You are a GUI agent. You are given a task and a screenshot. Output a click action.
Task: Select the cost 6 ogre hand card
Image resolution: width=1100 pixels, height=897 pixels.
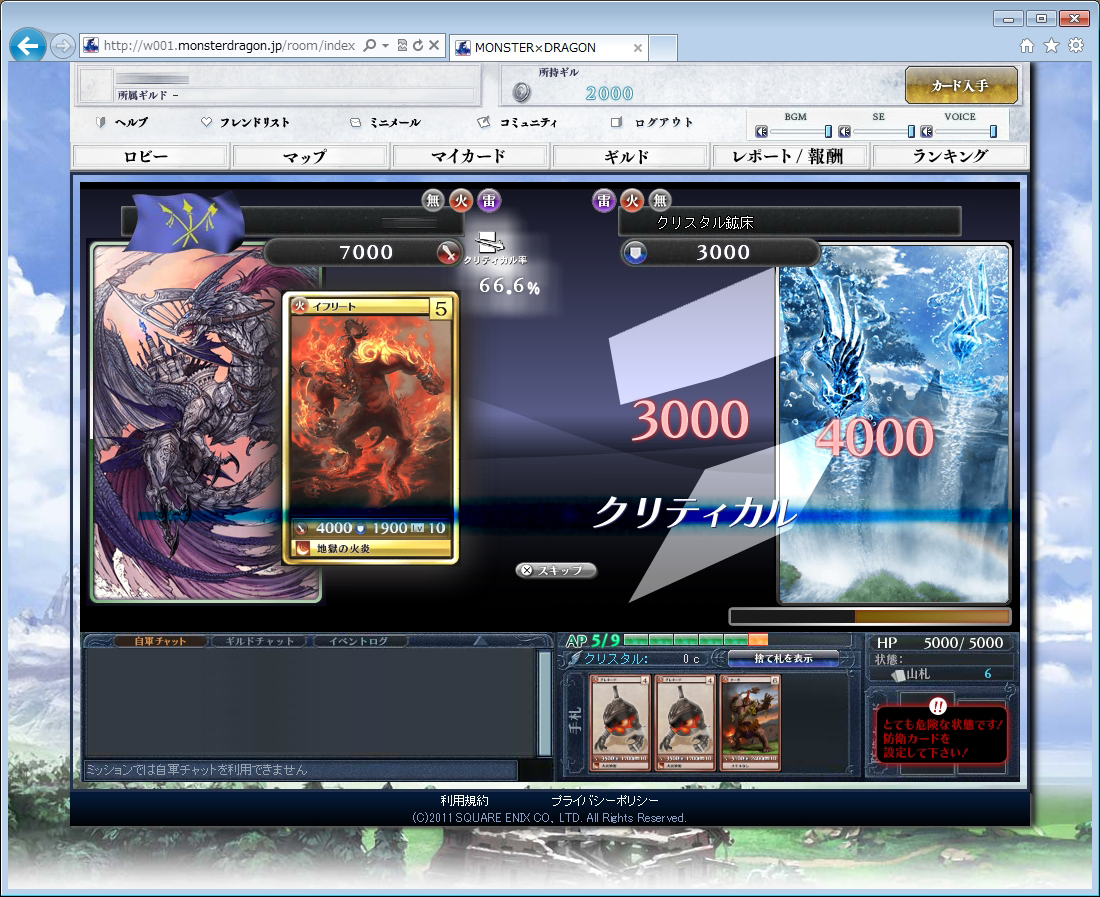coord(751,723)
